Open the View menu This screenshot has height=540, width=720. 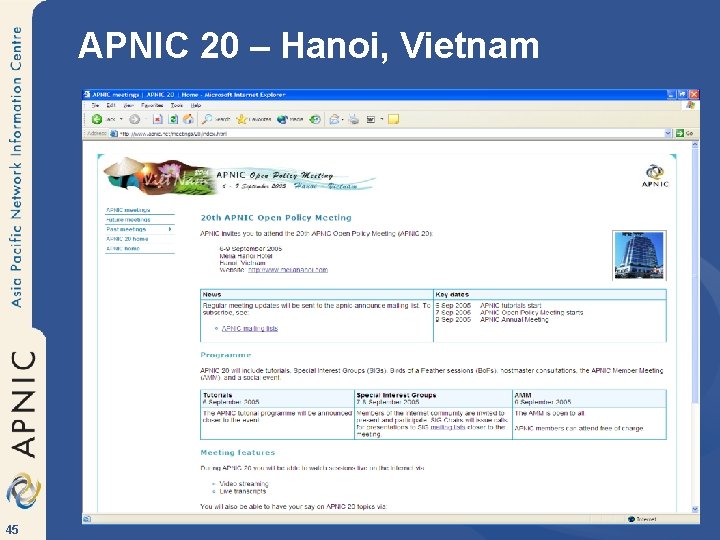(x=128, y=105)
